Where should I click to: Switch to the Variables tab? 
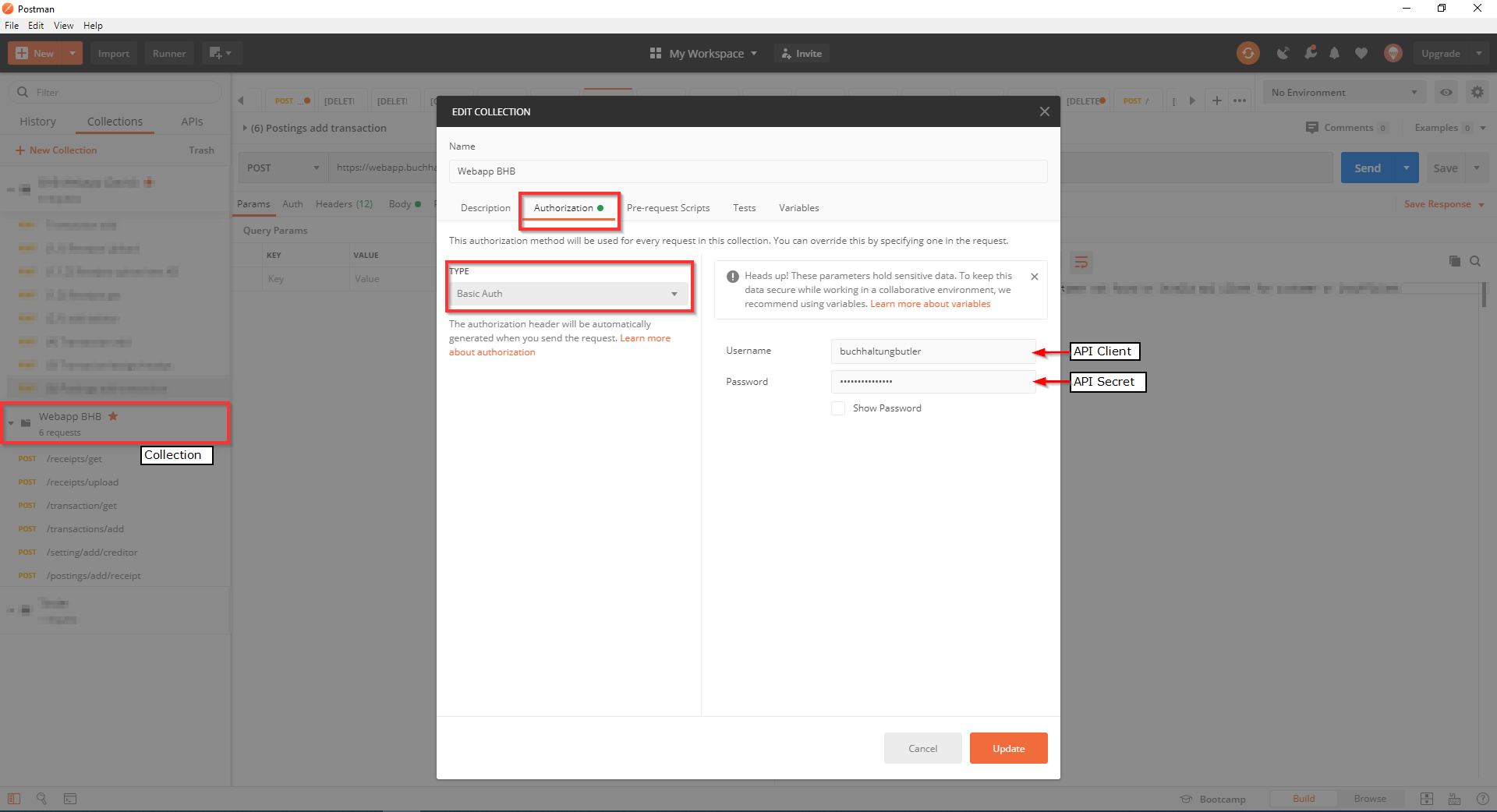point(798,208)
